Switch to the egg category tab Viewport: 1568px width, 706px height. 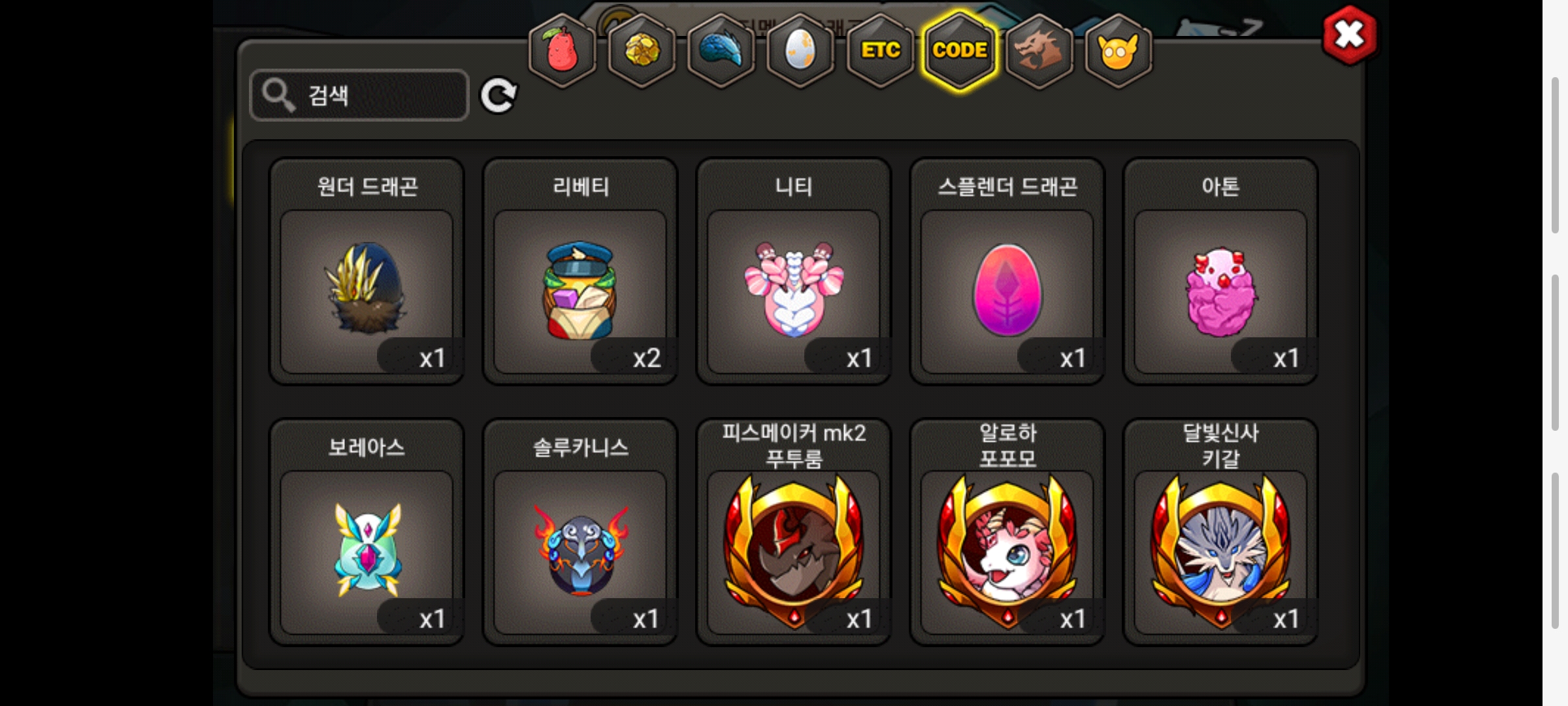point(800,50)
